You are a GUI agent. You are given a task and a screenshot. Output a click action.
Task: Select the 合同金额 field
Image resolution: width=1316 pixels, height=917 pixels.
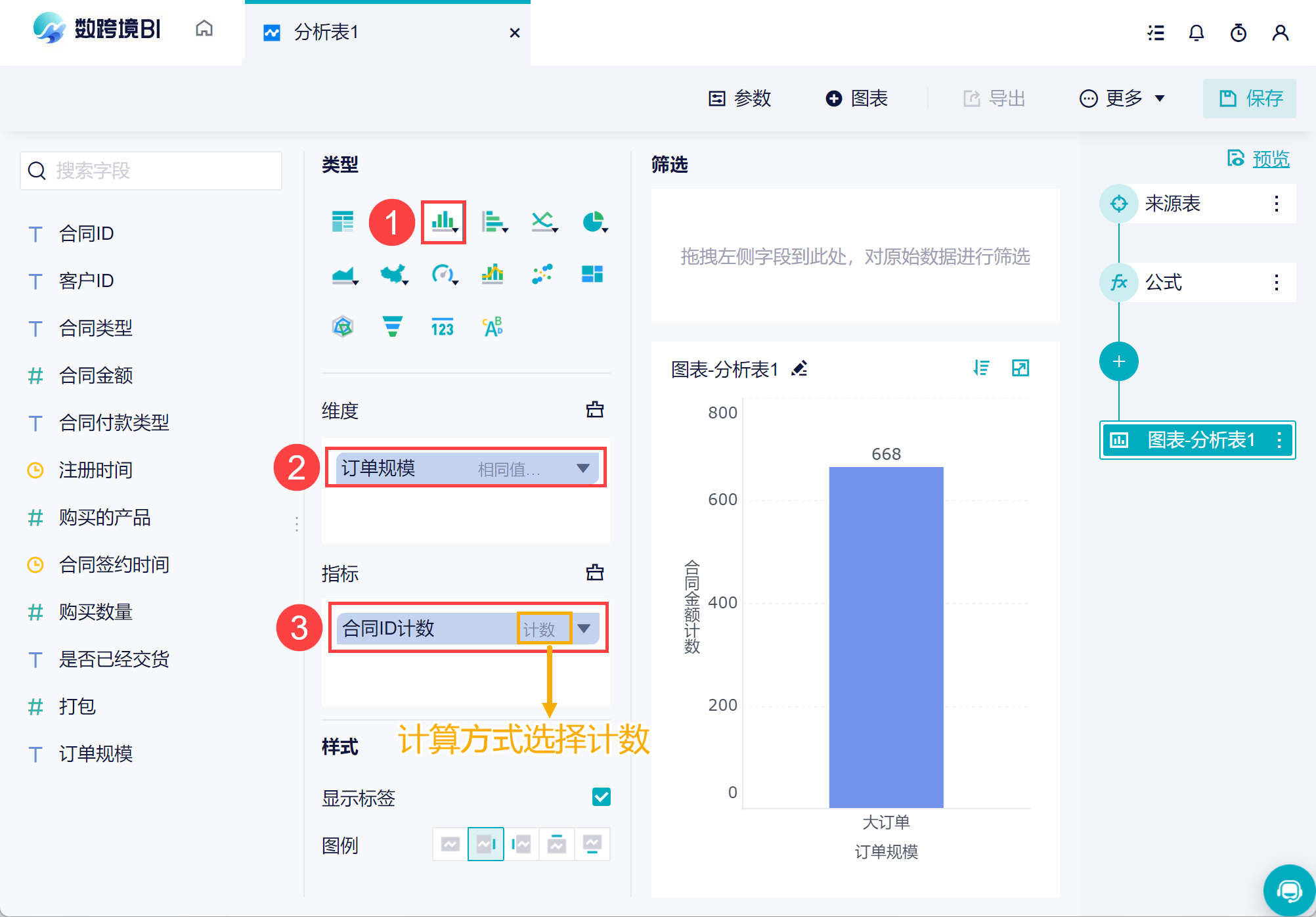(96, 375)
